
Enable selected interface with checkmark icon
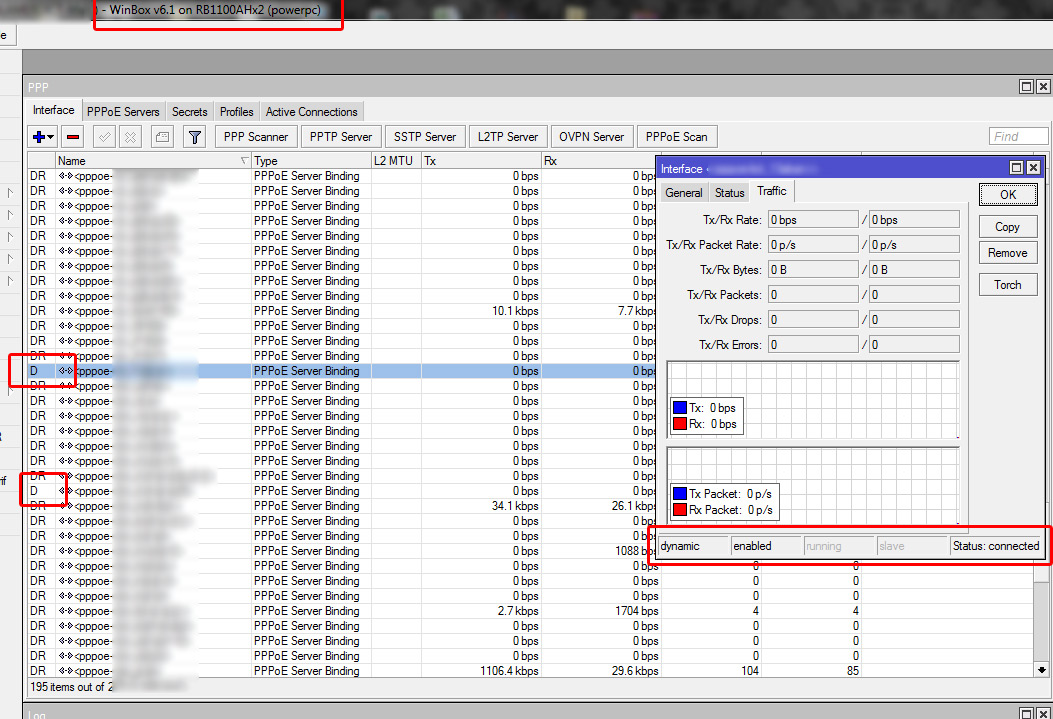104,137
